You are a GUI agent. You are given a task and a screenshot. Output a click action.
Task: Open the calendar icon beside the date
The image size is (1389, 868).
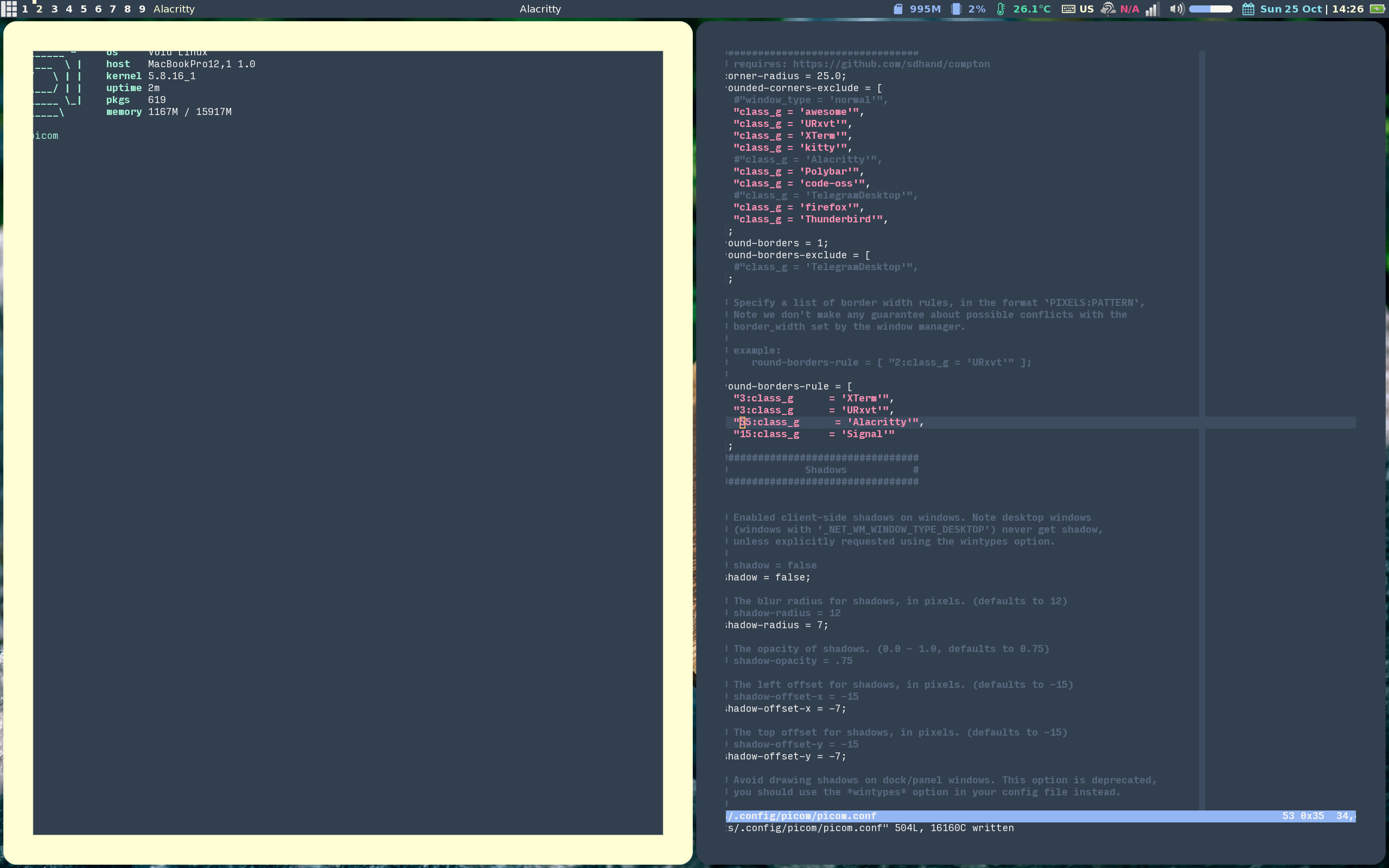(1248, 9)
